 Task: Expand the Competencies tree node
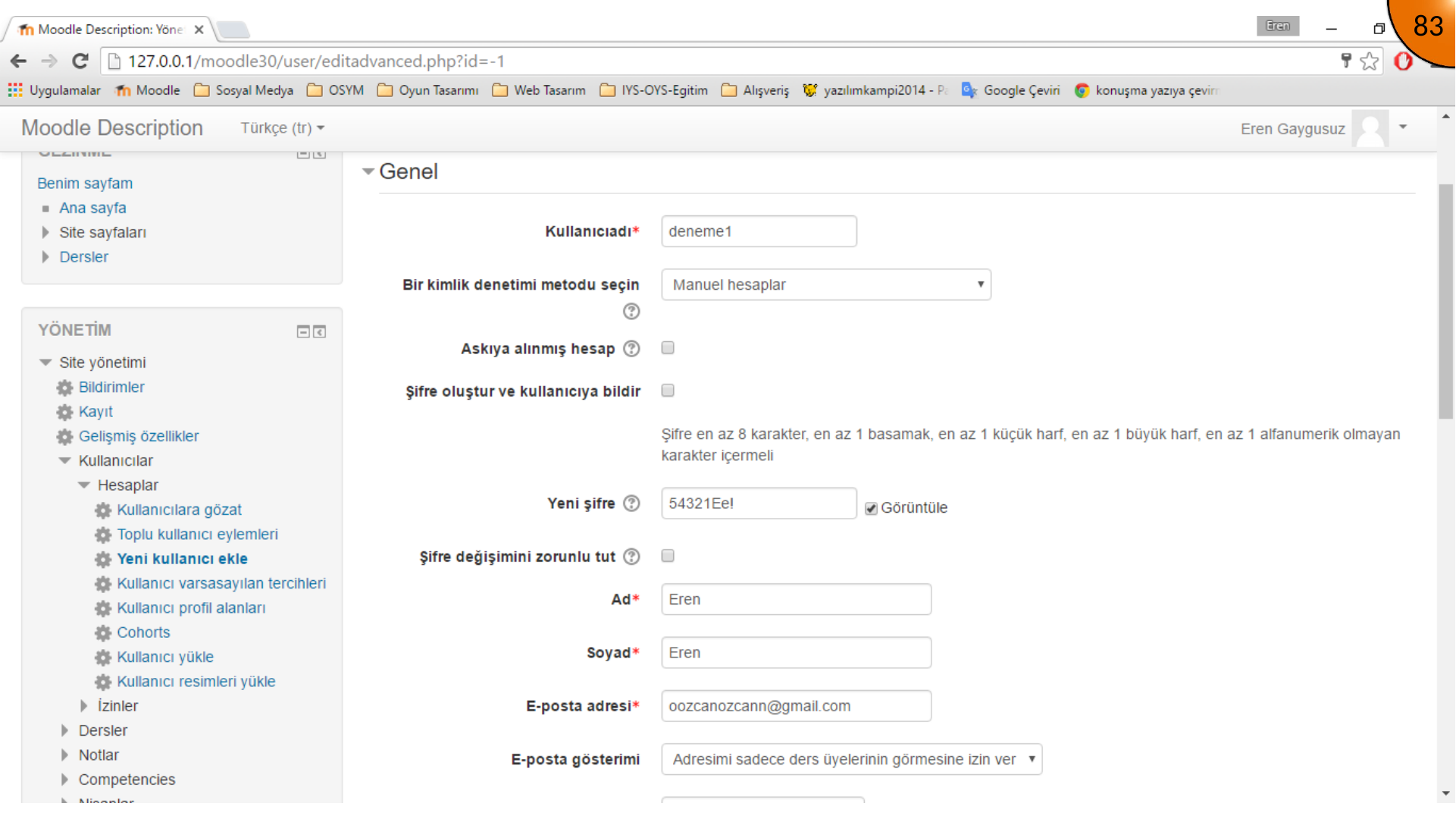[65, 780]
